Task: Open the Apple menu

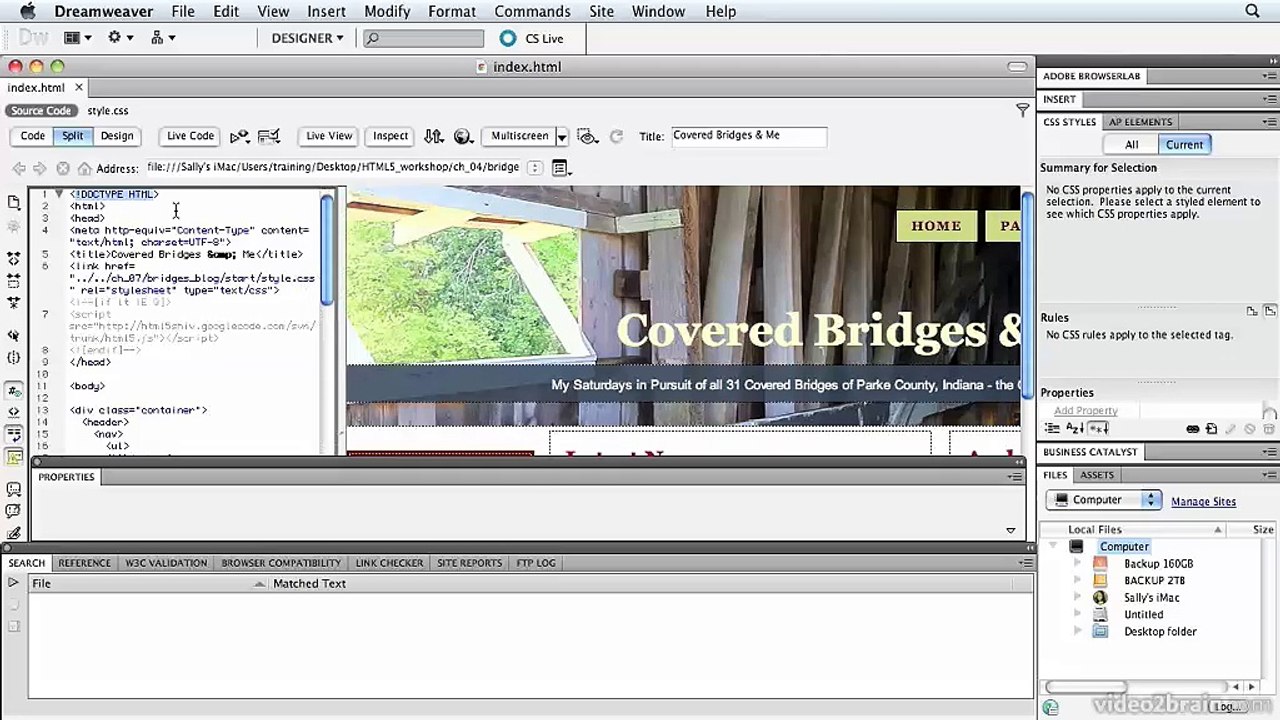Action: [27, 11]
